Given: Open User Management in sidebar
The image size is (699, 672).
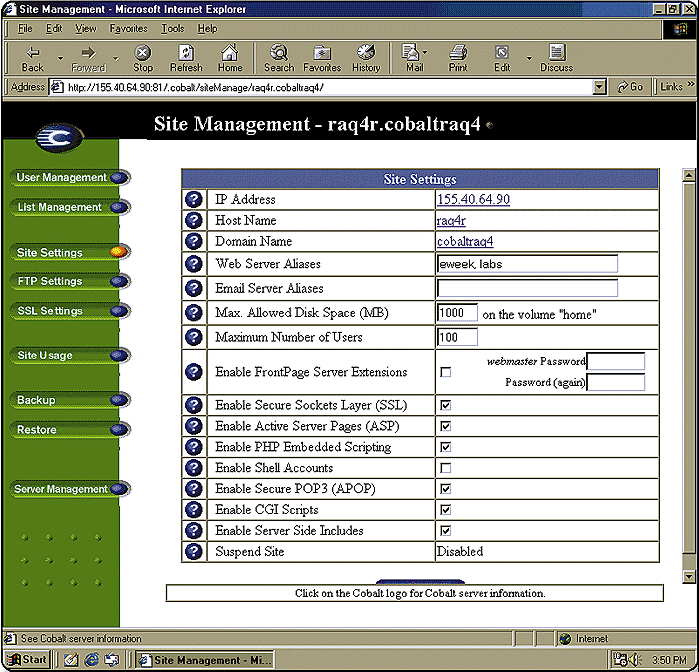Looking at the screenshot, I should (x=70, y=177).
